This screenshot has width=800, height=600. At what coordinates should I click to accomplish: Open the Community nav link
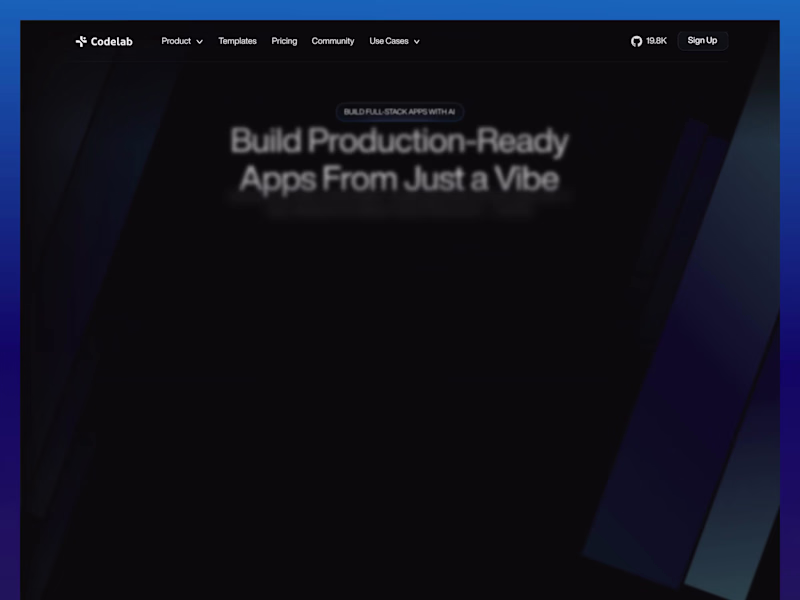pos(333,41)
